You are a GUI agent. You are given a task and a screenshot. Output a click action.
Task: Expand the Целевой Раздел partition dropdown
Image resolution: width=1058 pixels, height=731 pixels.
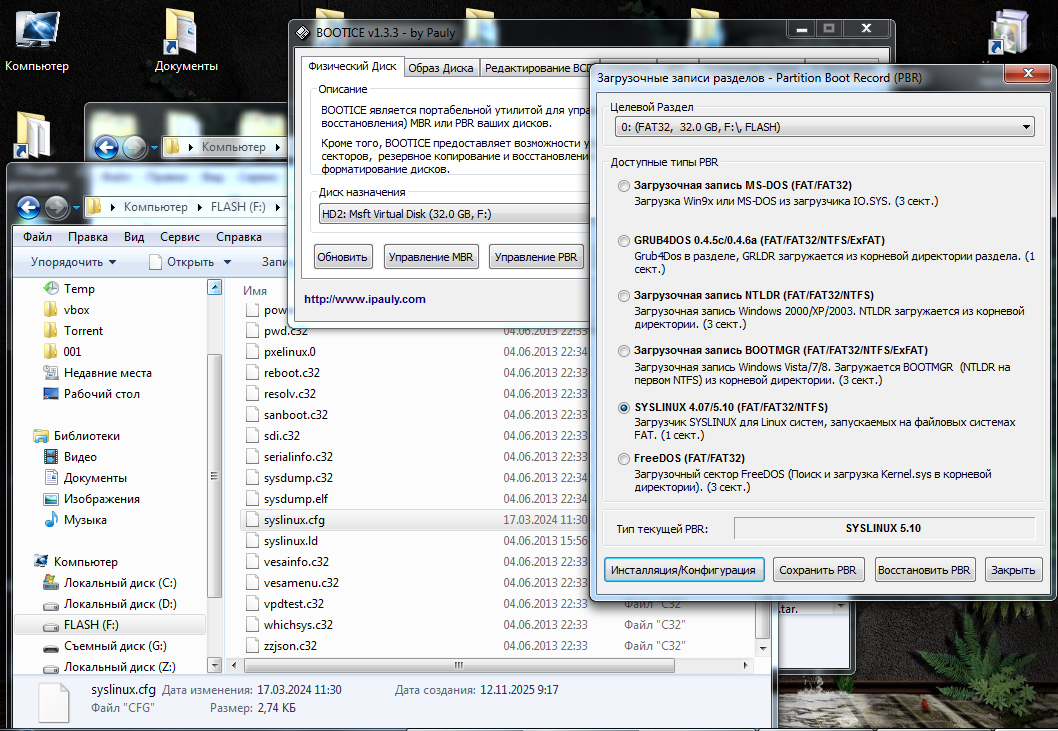(1027, 127)
